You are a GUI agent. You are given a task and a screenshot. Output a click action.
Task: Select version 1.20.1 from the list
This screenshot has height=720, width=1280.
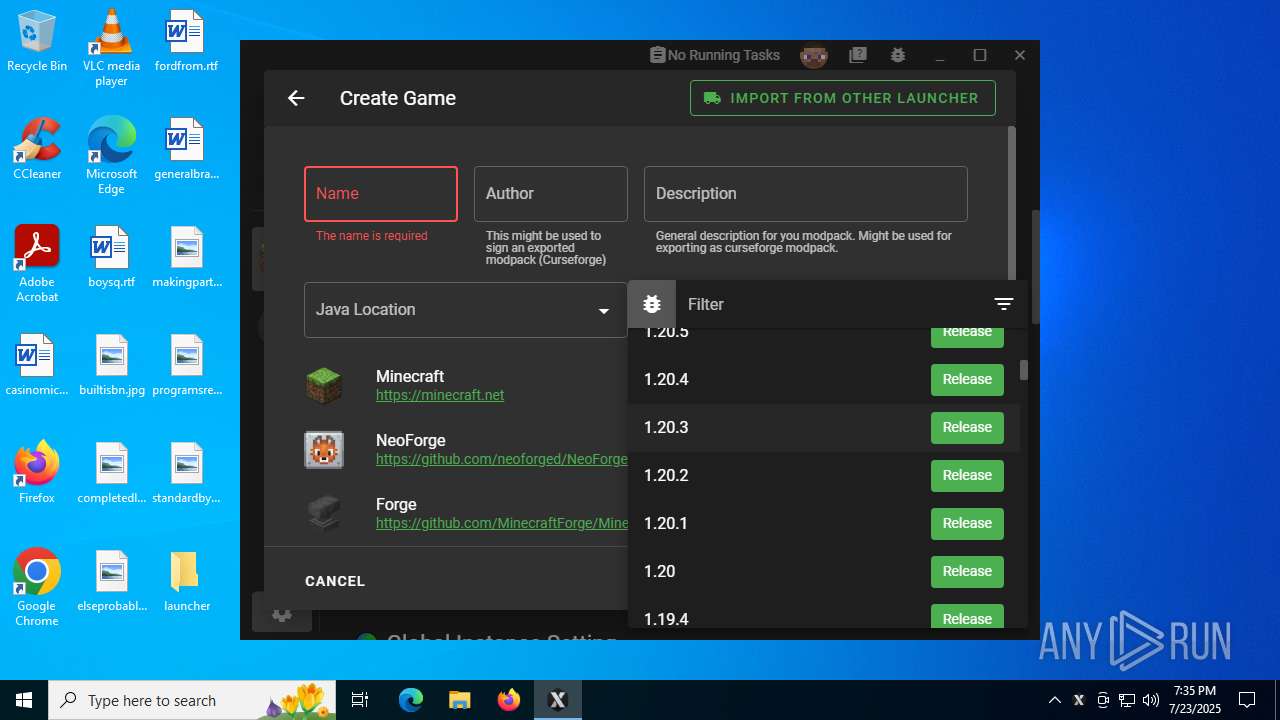tap(824, 524)
